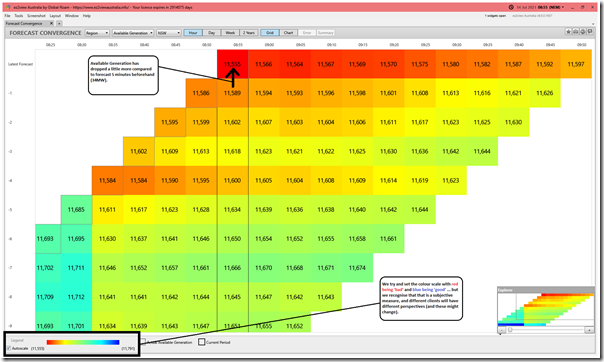Open the Tools menu

tap(19, 16)
